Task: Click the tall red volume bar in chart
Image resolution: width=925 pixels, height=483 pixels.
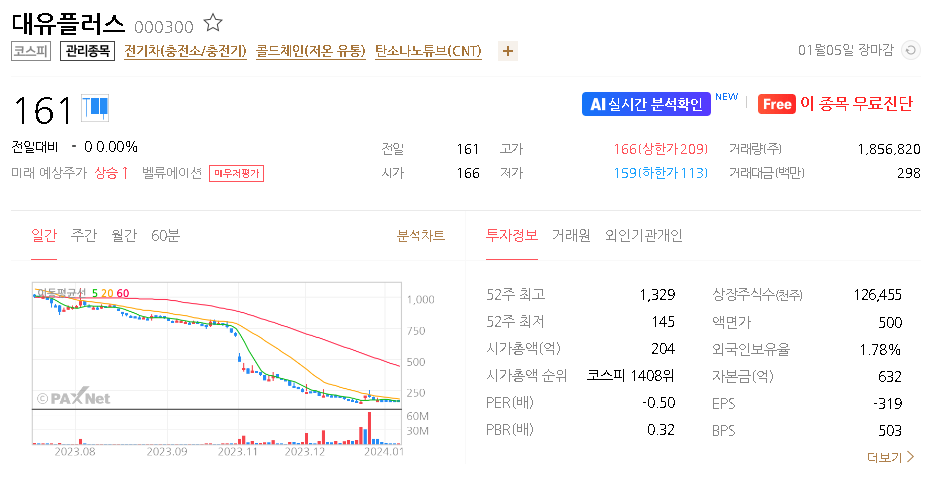Action: coord(369,428)
